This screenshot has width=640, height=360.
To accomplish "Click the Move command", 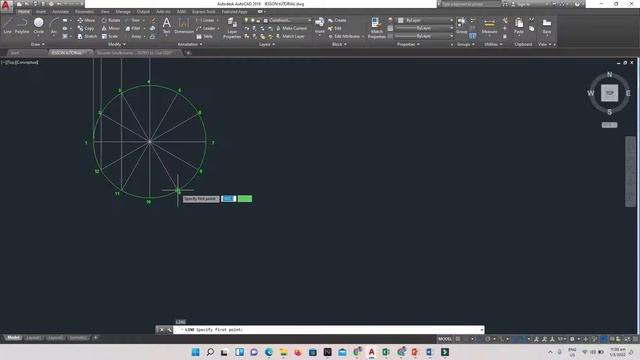I will (86, 20).
